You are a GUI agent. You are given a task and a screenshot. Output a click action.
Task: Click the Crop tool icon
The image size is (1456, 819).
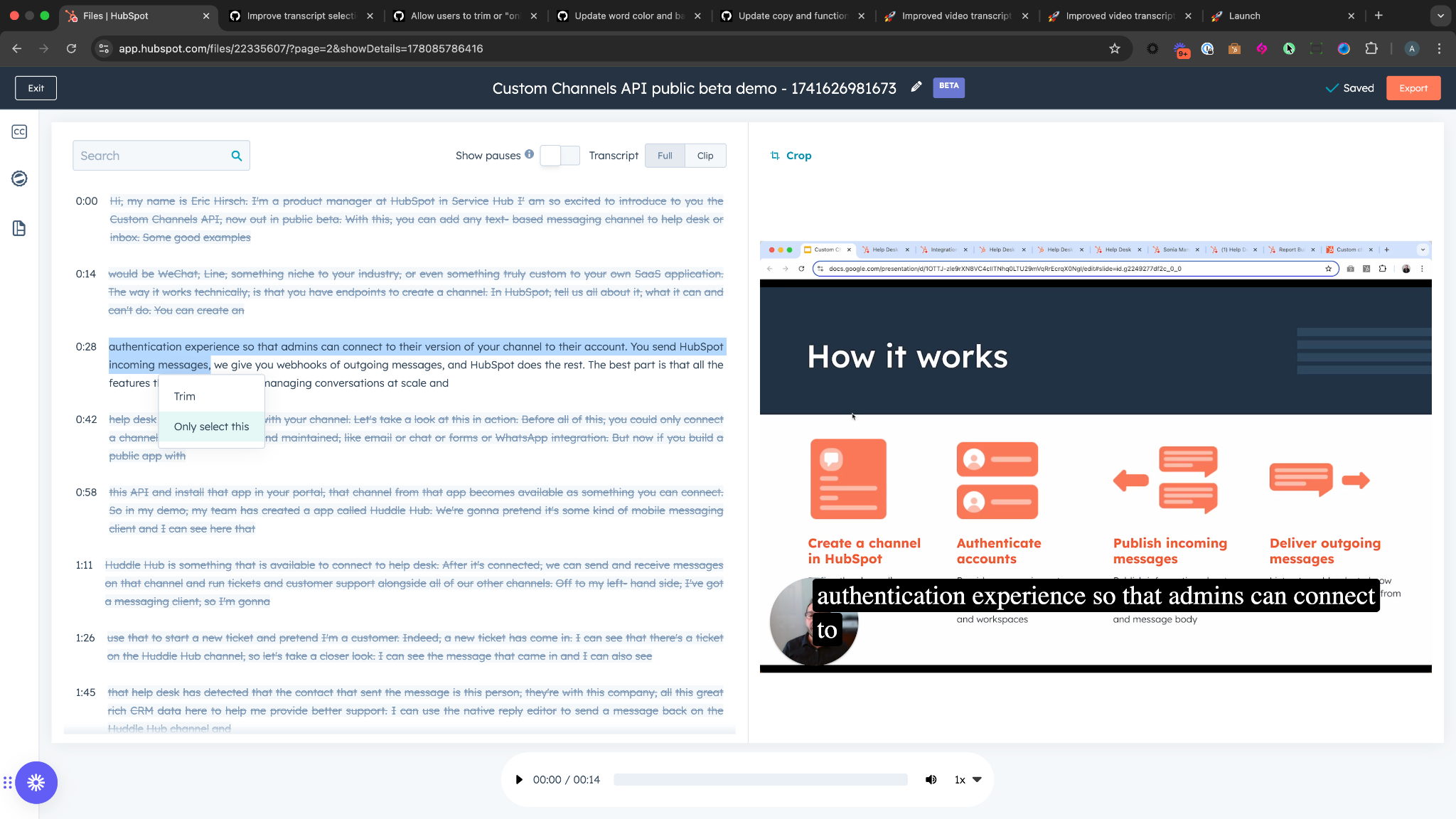point(775,156)
